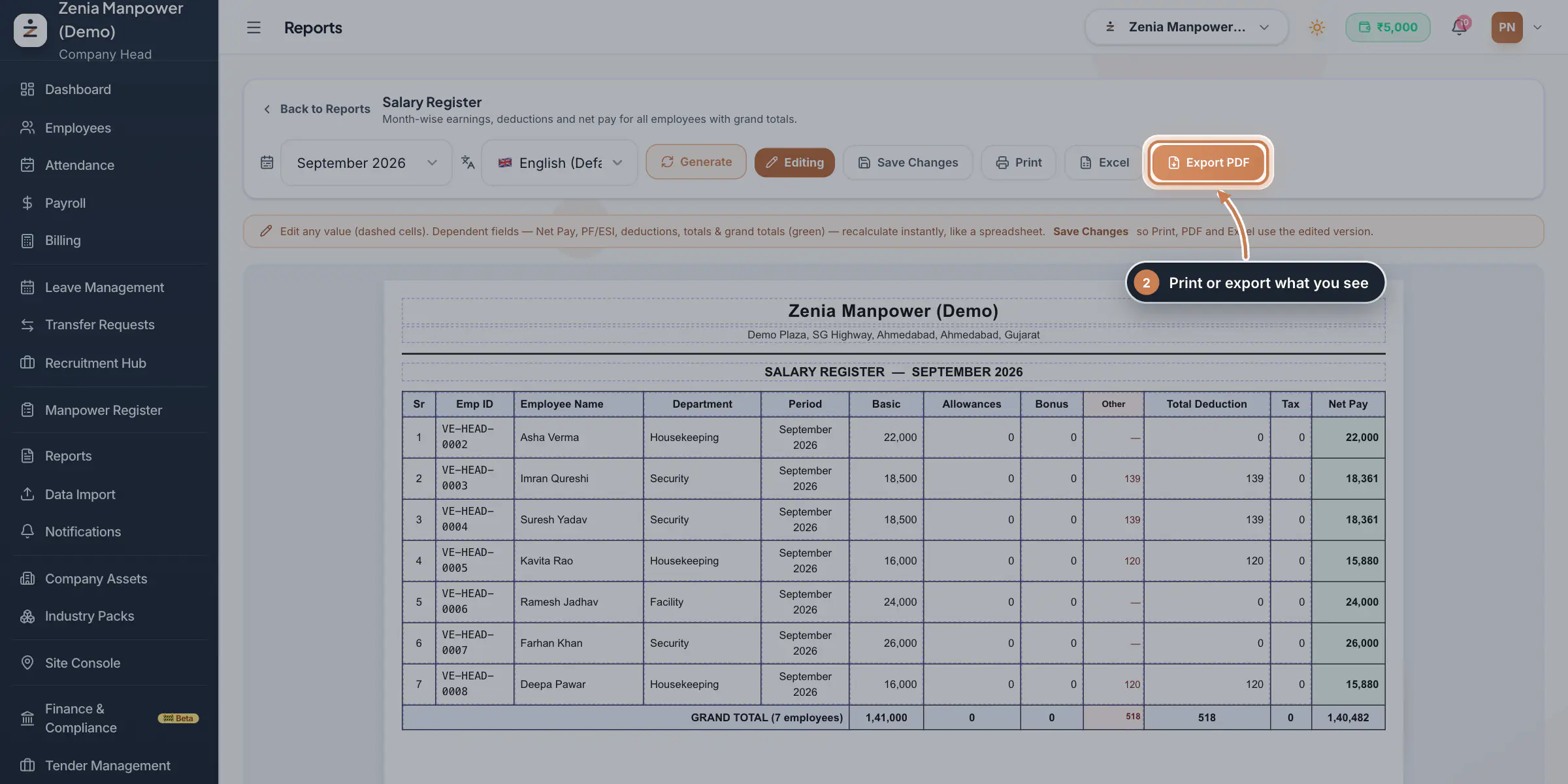The image size is (1568, 784).
Task: Click the Export PDF button
Action: pyautogui.click(x=1208, y=163)
